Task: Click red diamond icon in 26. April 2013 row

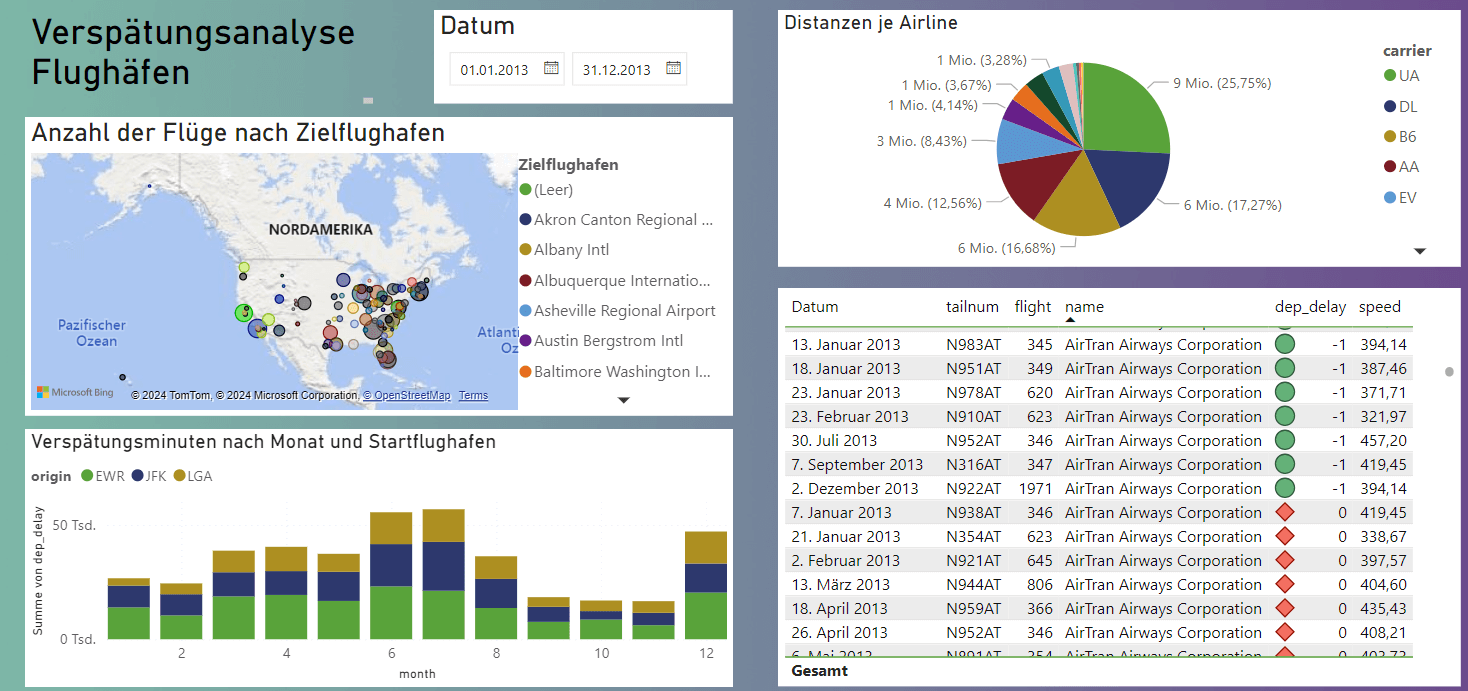Action: 1285,632
